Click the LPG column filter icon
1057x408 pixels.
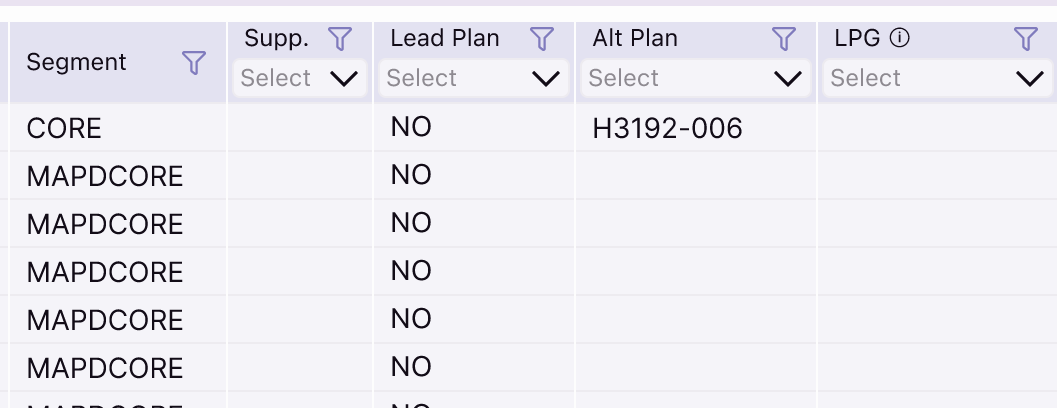coord(1026,39)
